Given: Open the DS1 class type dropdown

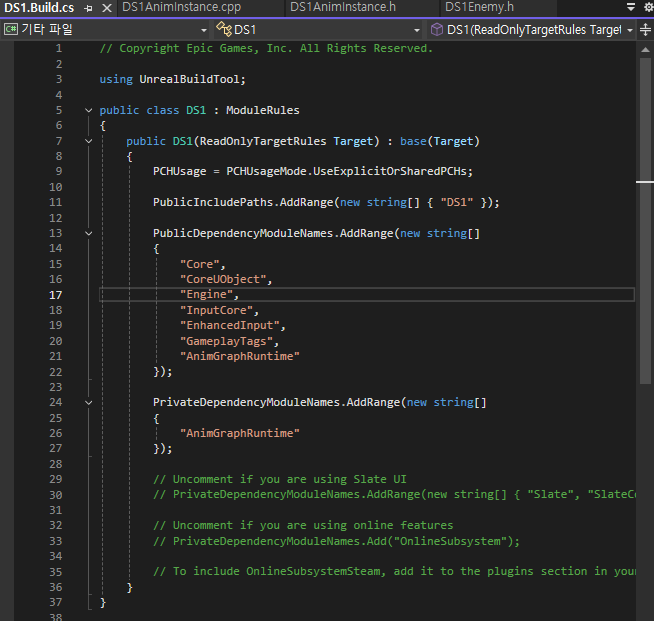Looking at the screenshot, I should tap(318, 30).
